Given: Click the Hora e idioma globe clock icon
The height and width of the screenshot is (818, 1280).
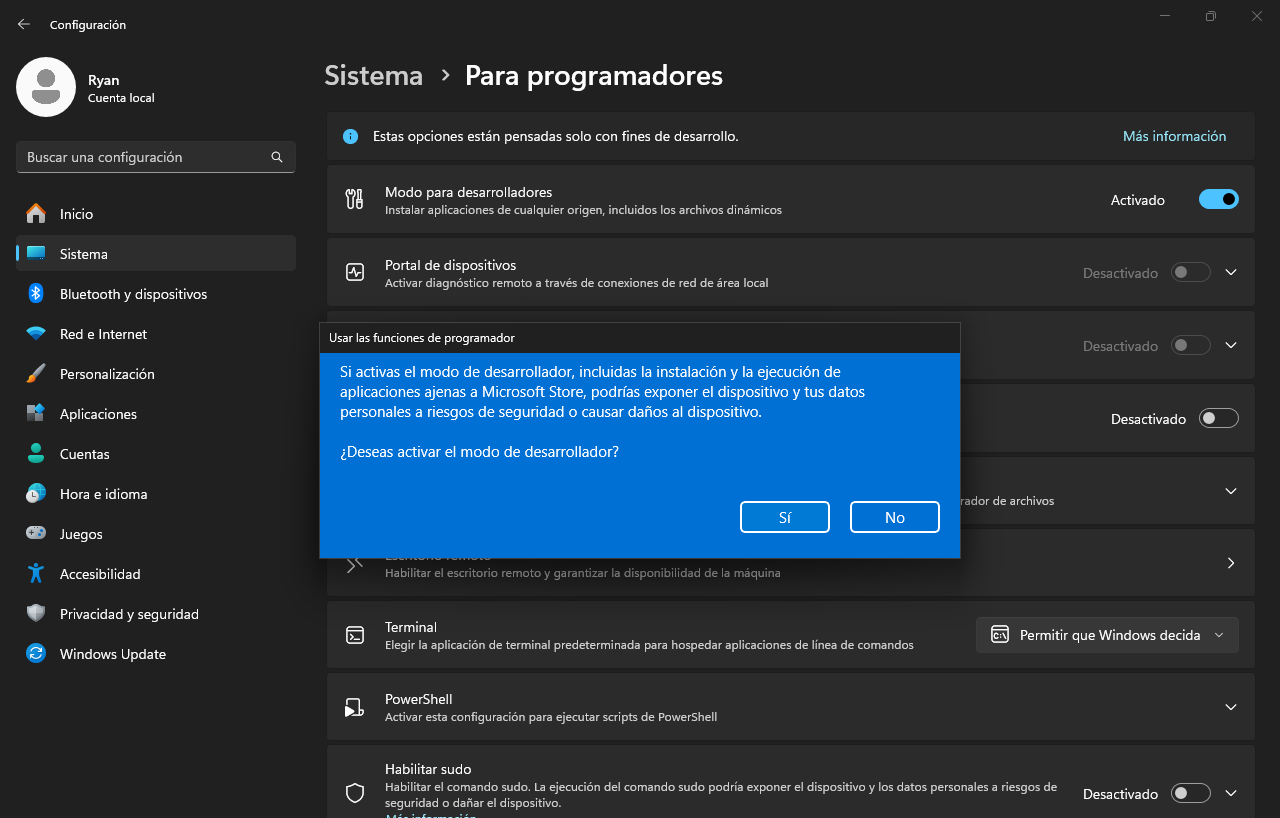Looking at the screenshot, I should coord(36,493).
